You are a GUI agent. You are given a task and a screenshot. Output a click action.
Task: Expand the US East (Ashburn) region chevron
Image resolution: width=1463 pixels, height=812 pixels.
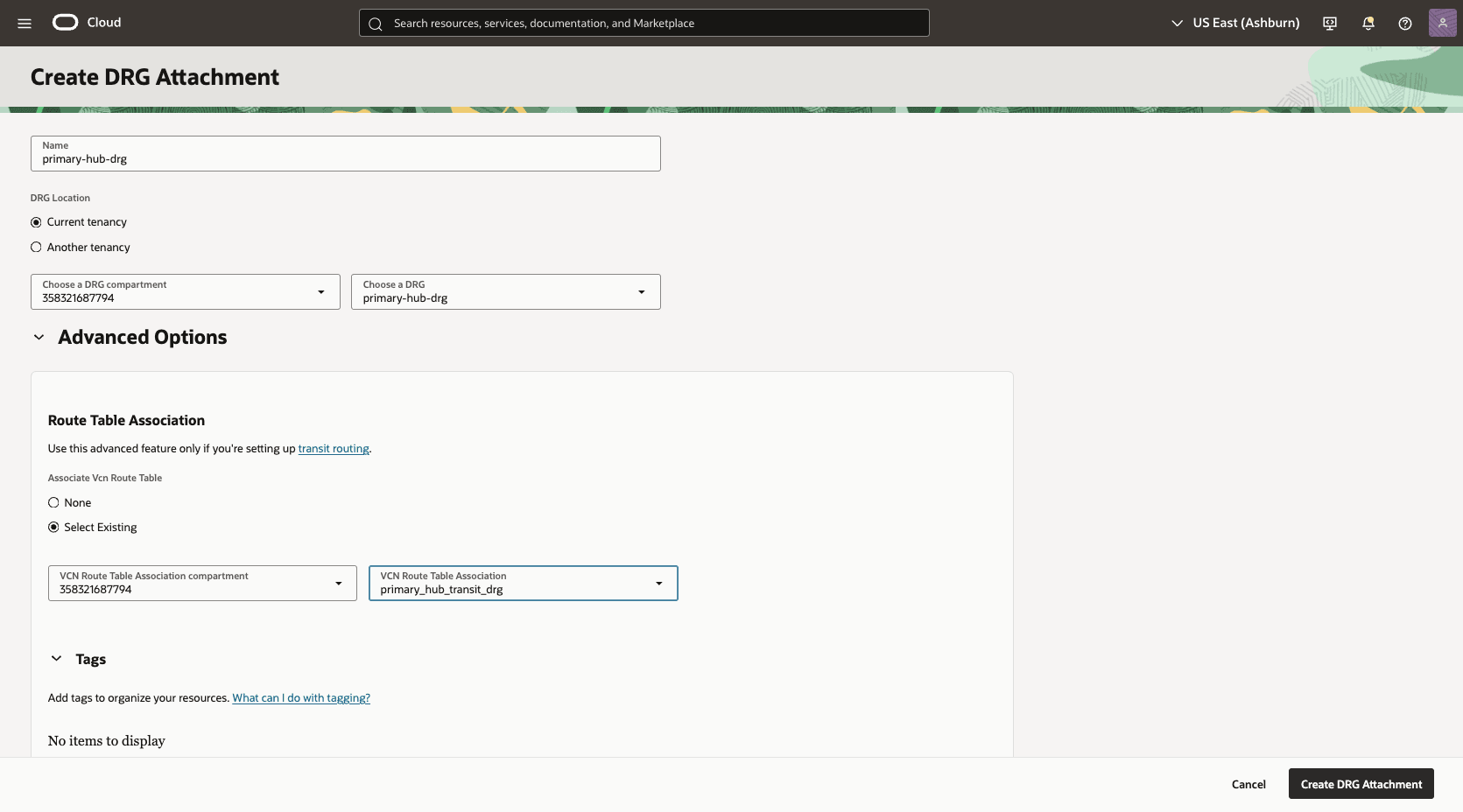(x=1177, y=23)
